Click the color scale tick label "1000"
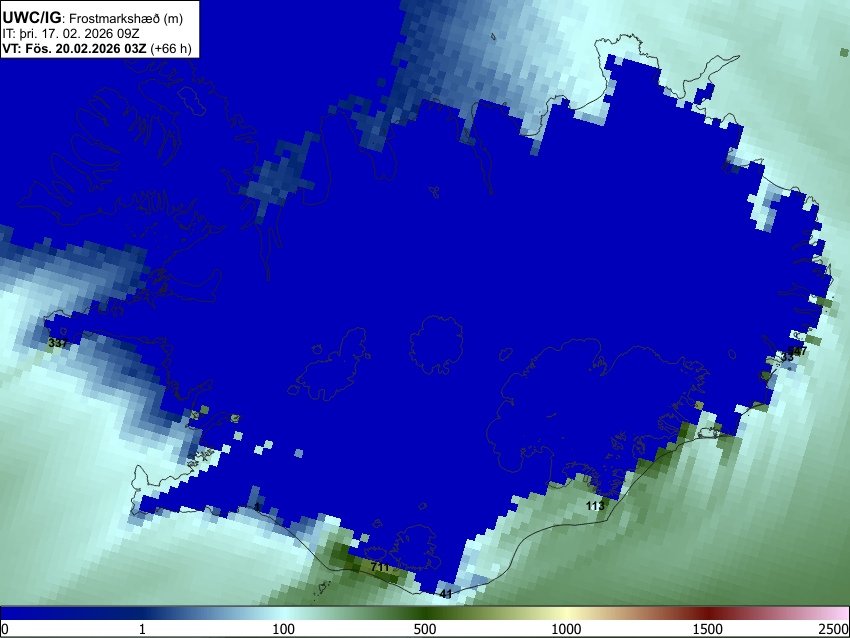Viewport: 850px width, 638px height. coord(566,629)
